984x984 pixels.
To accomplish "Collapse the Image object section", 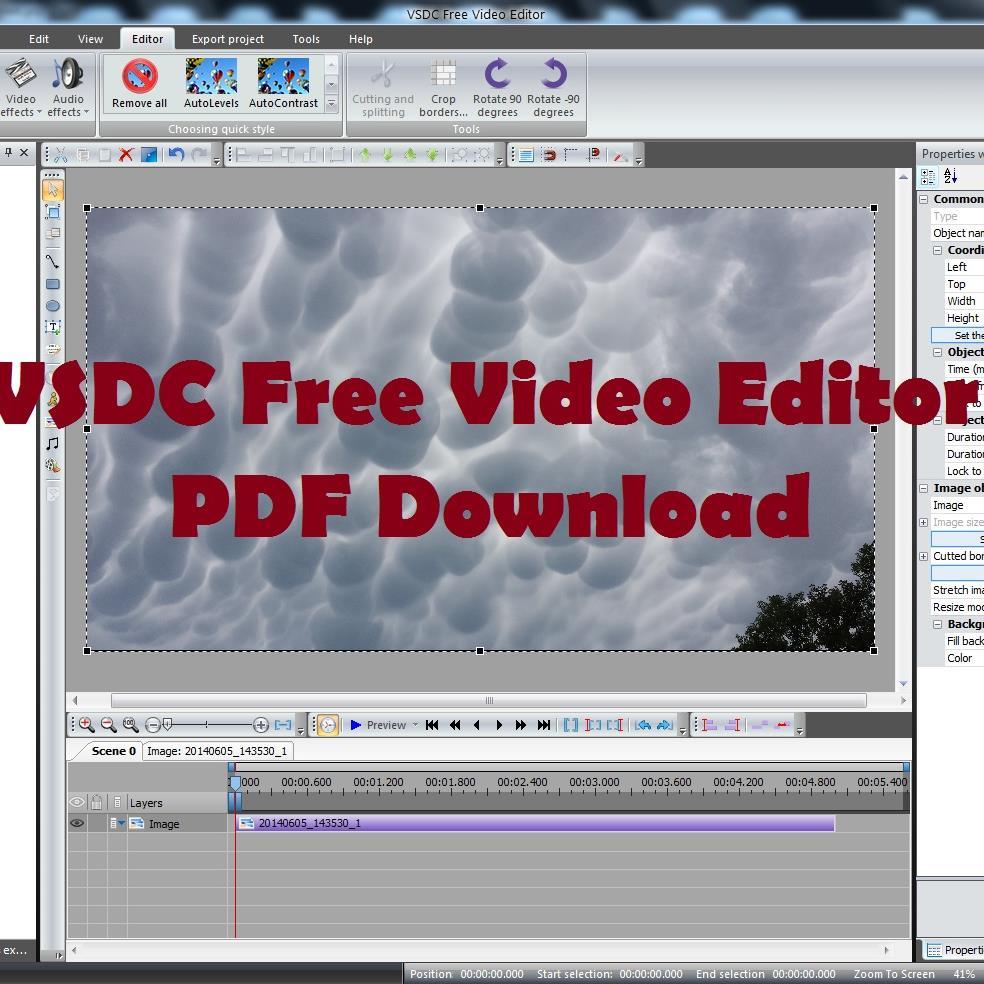I will (924, 488).
